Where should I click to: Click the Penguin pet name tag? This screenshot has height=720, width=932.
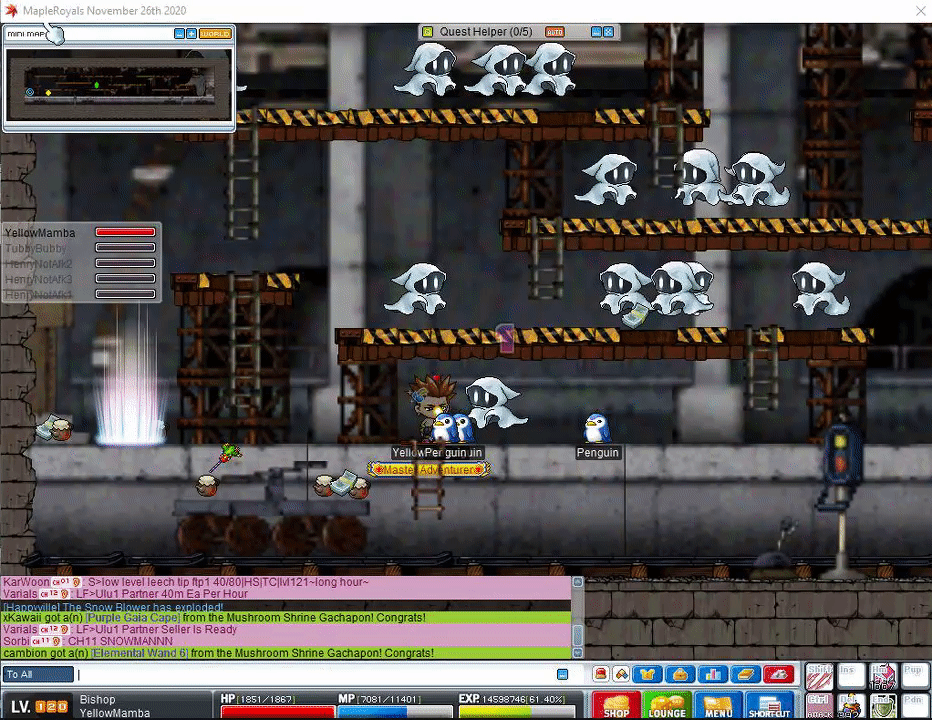pos(597,452)
